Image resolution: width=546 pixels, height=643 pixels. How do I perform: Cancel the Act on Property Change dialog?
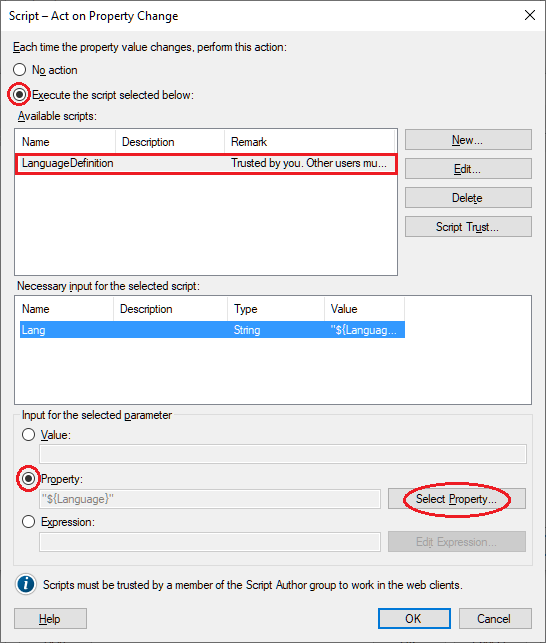pos(495,618)
